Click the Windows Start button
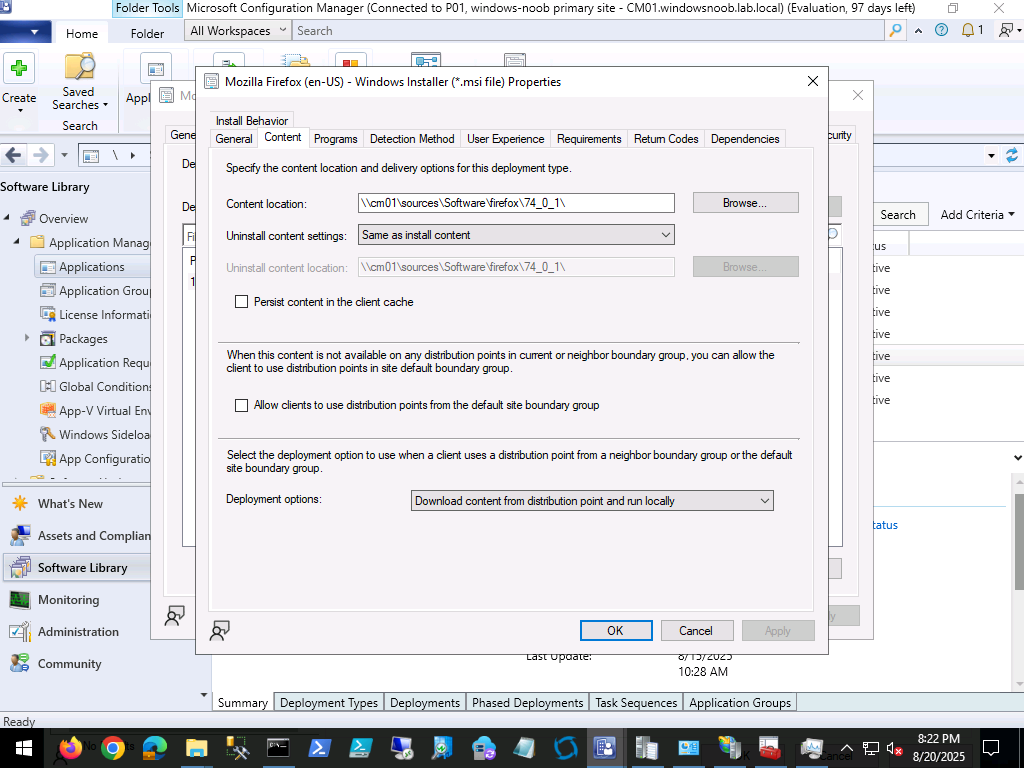Viewport: 1024px width, 768px height. [x=24, y=748]
